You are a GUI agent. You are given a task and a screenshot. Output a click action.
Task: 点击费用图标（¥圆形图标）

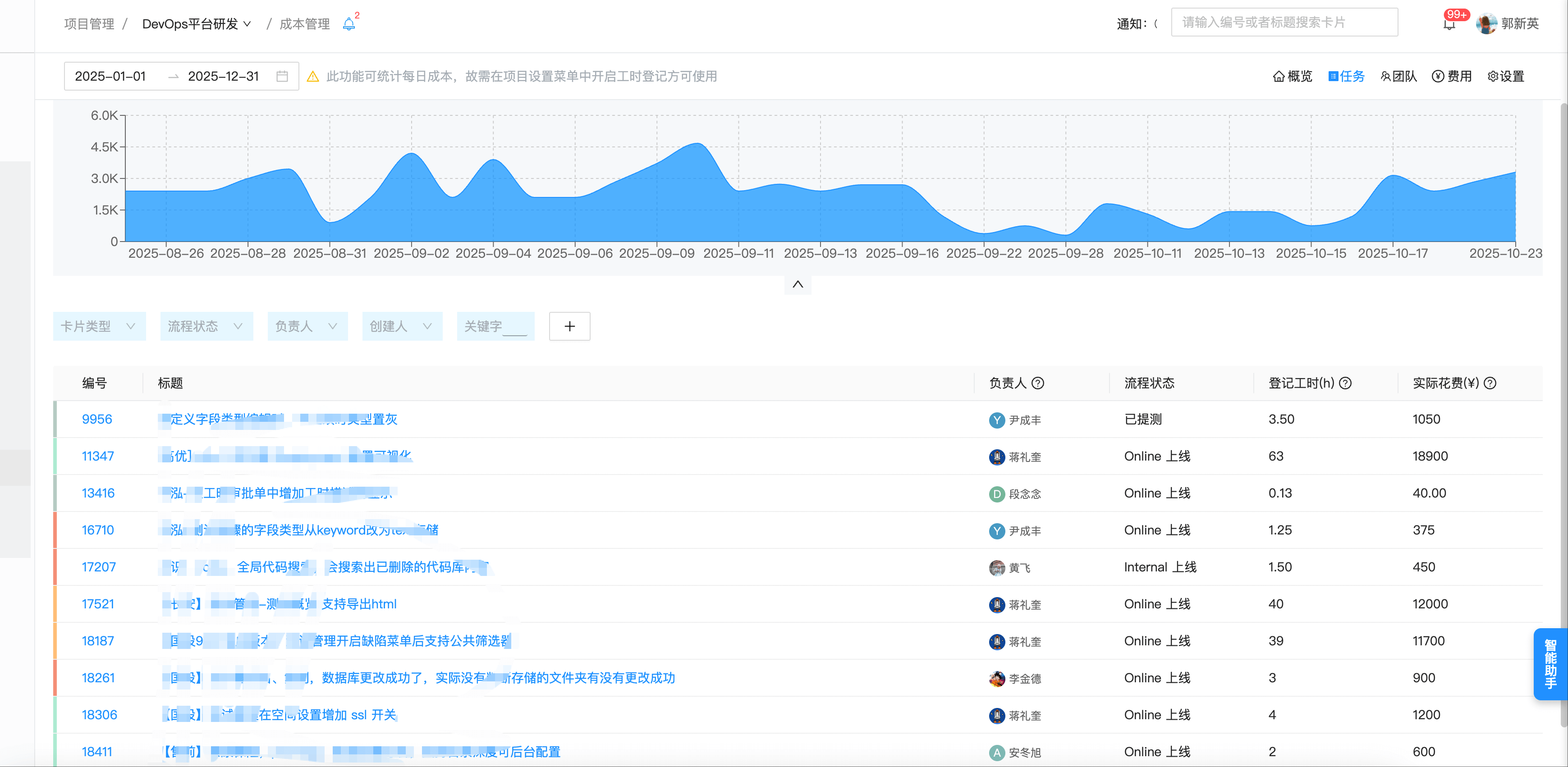tap(1451, 76)
